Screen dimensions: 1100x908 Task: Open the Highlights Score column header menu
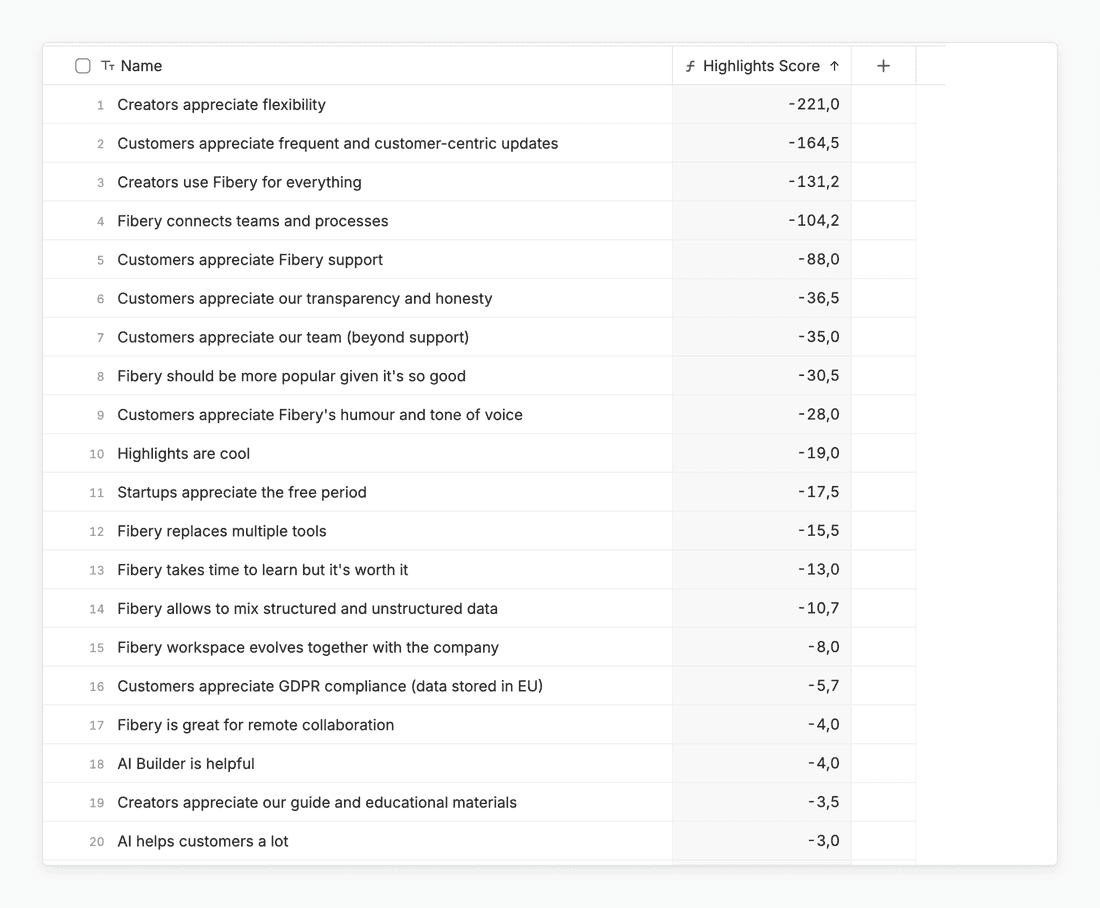click(x=761, y=66)
